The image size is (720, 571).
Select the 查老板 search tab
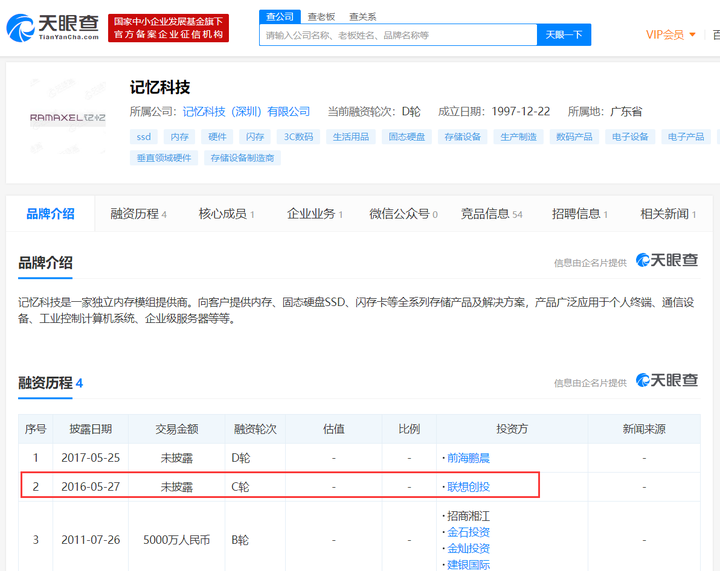(321, 17)
